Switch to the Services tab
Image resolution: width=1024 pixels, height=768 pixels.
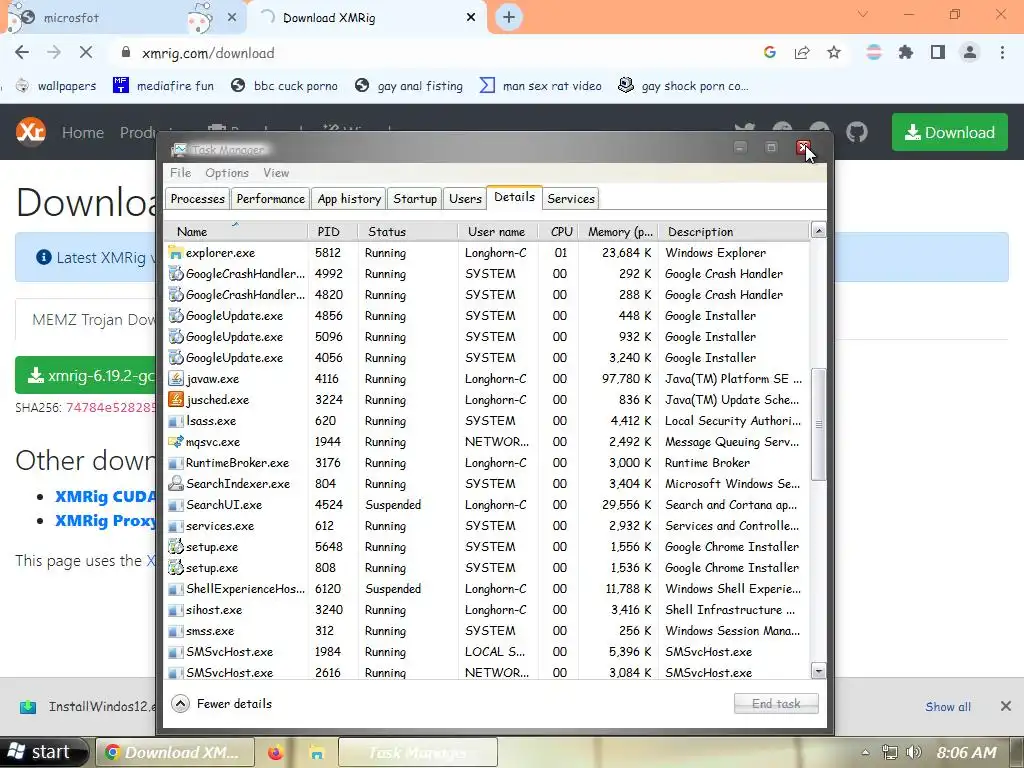571,199
